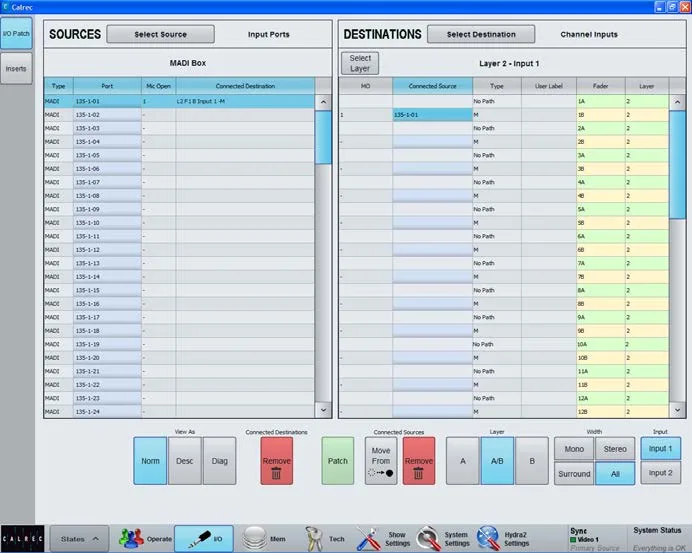Screen dimensions: 692x553
Task: Remove connected destinations with trash button
Action: point(276,461)
